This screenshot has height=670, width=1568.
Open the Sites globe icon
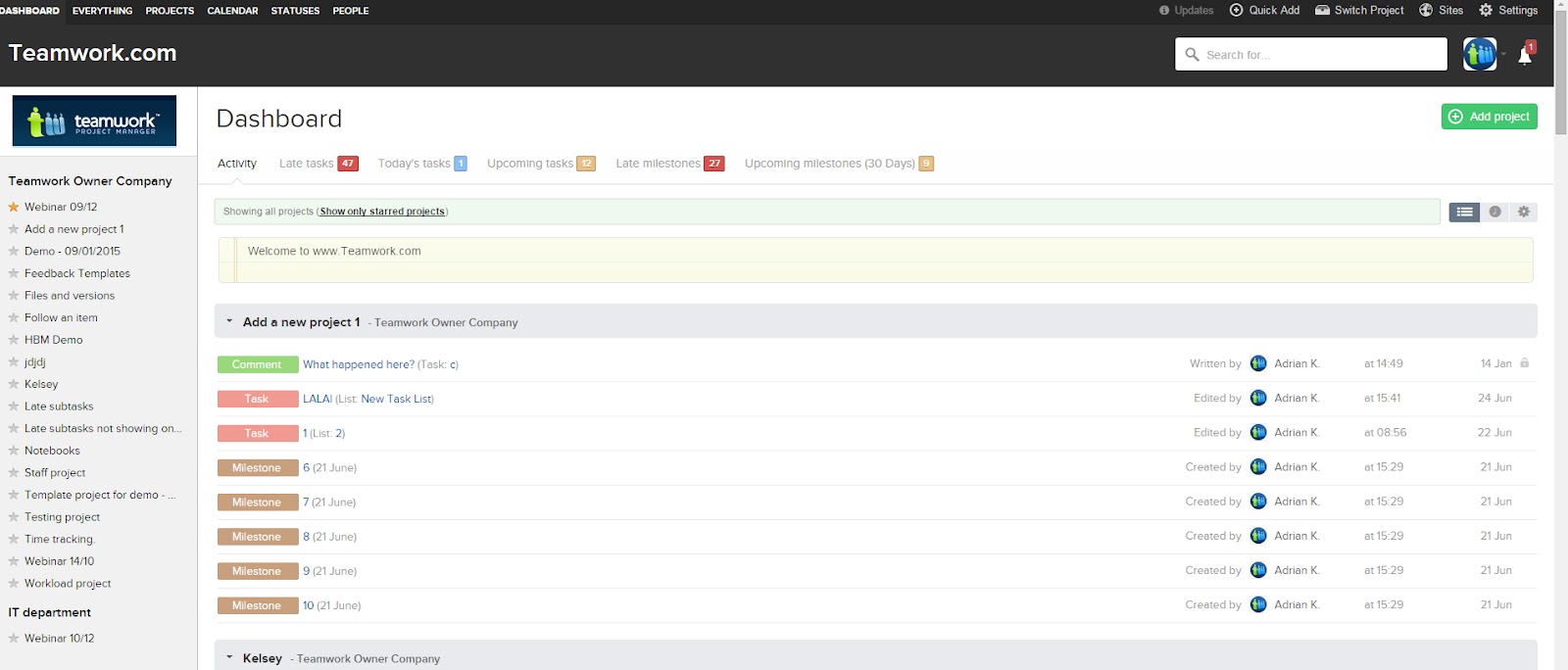[x=1426, y=10]
